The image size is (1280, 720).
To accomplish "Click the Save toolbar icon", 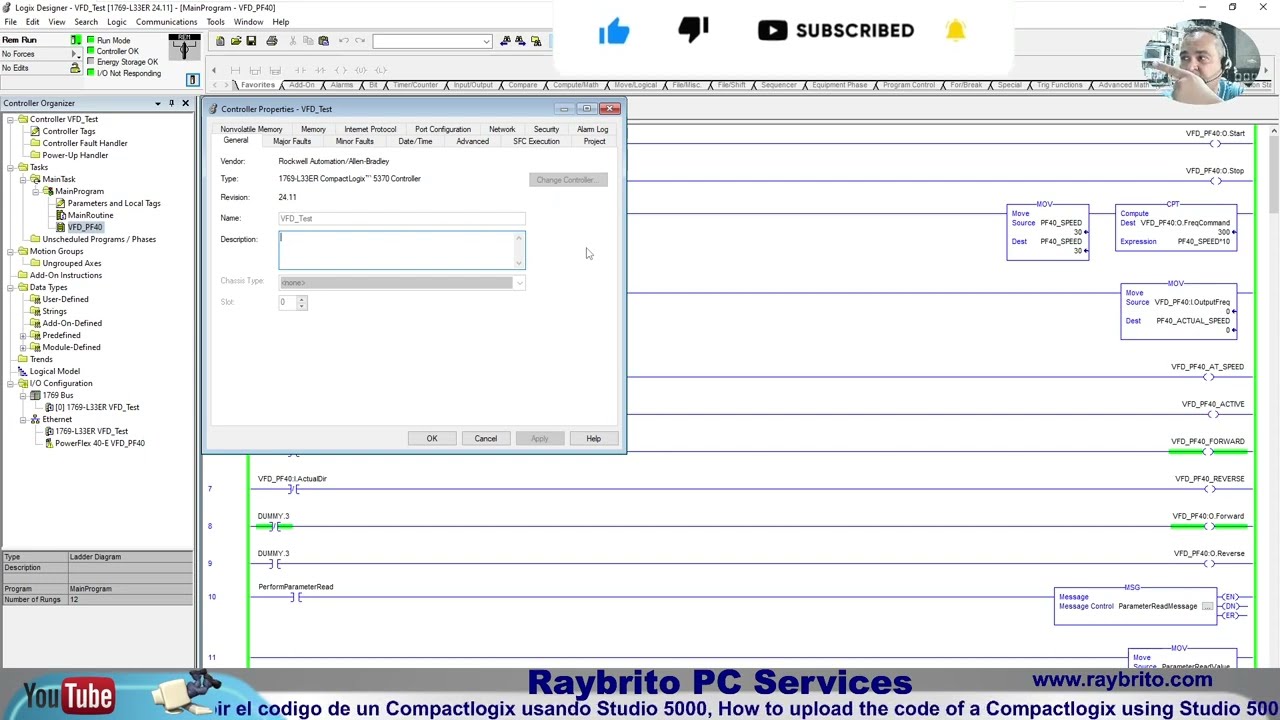I will click(x=250, y=41).
